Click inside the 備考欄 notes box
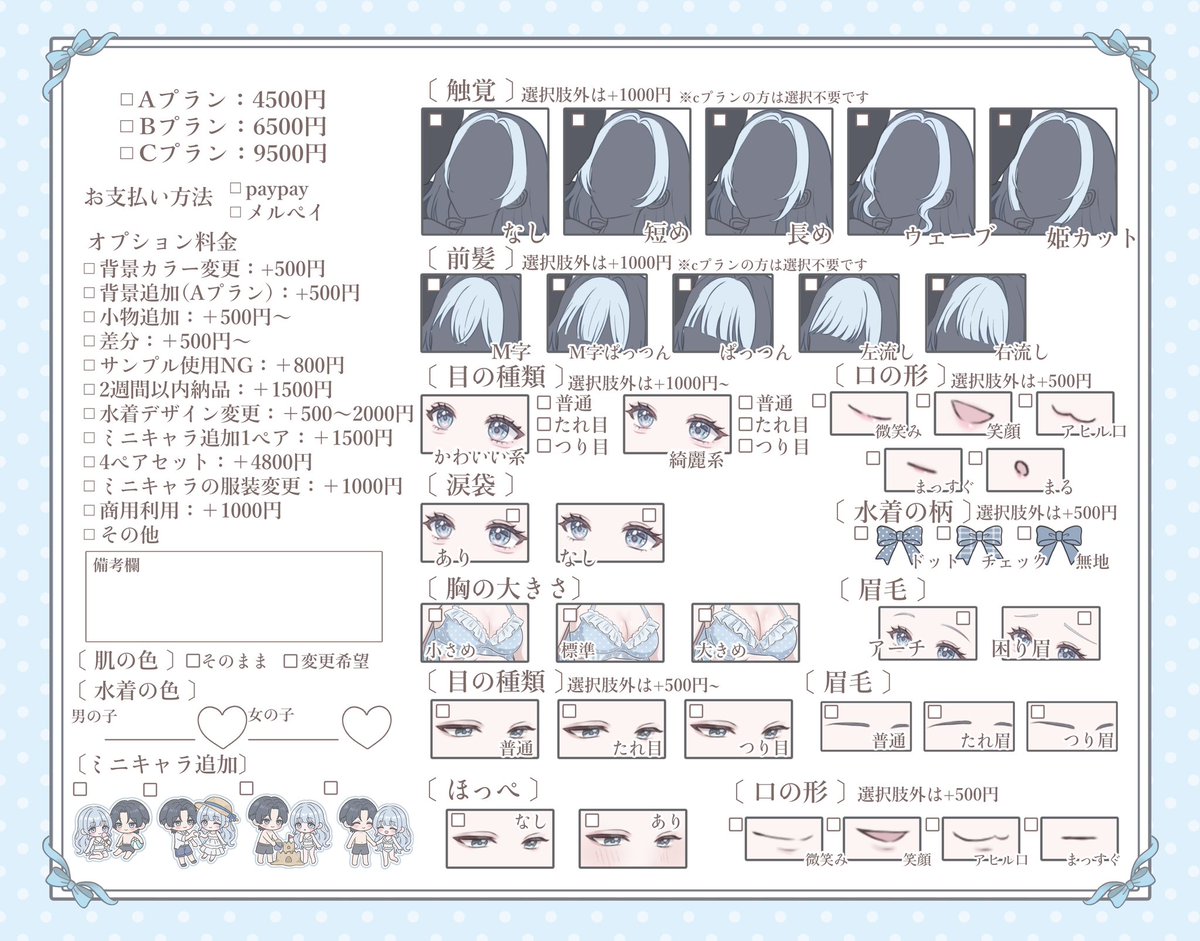1200x941 pixels. coord(233,597)
